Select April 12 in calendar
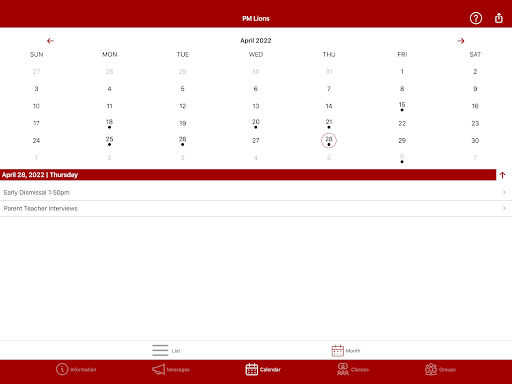Image resolution: width=512 pixels, height=384 pixels. [x=182, y=106]
